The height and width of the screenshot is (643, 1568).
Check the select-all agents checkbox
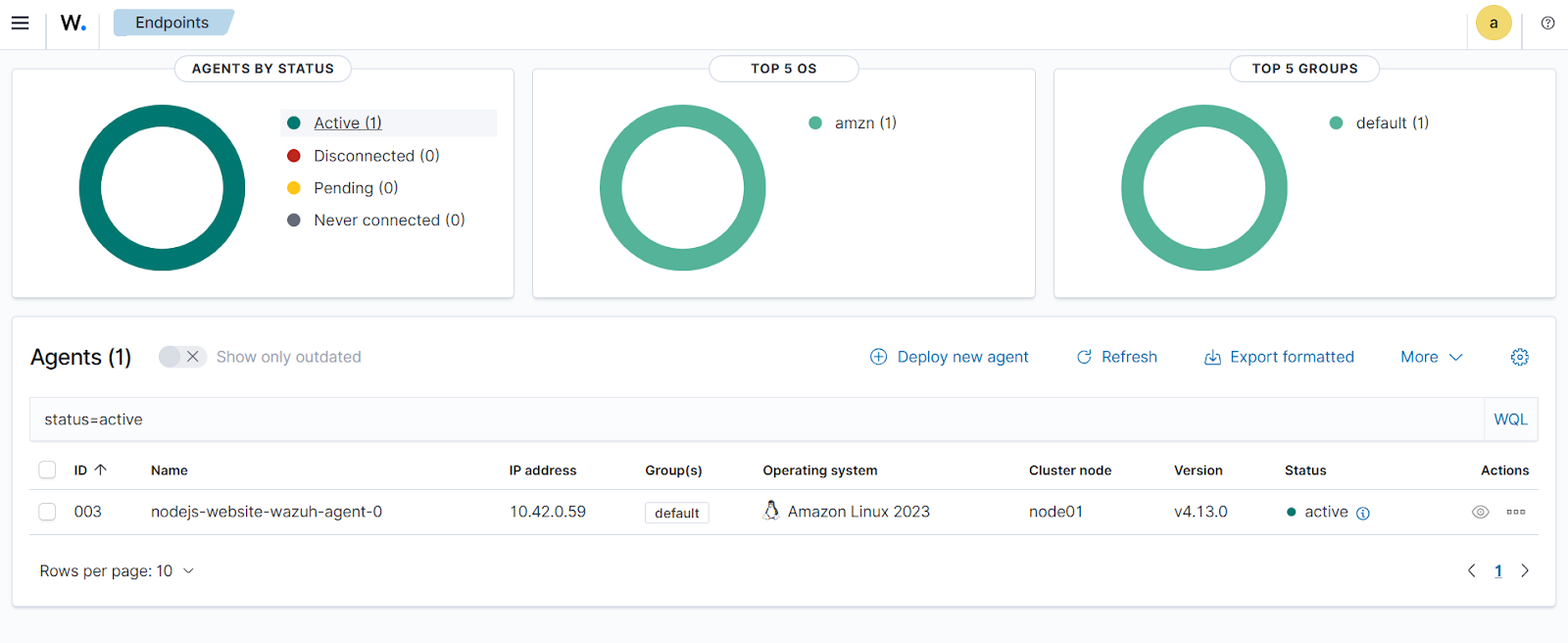pos(47,470)
